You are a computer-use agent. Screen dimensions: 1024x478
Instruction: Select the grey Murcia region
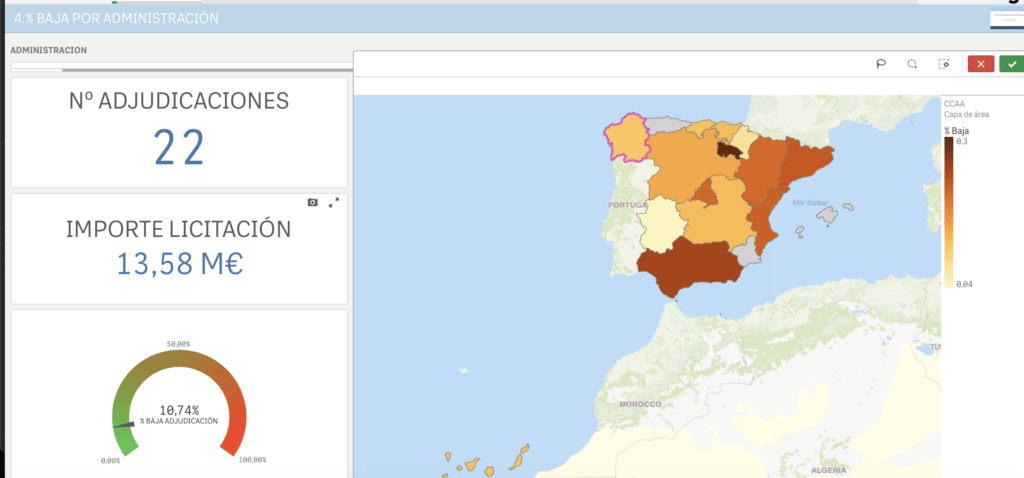click(746, 252)
